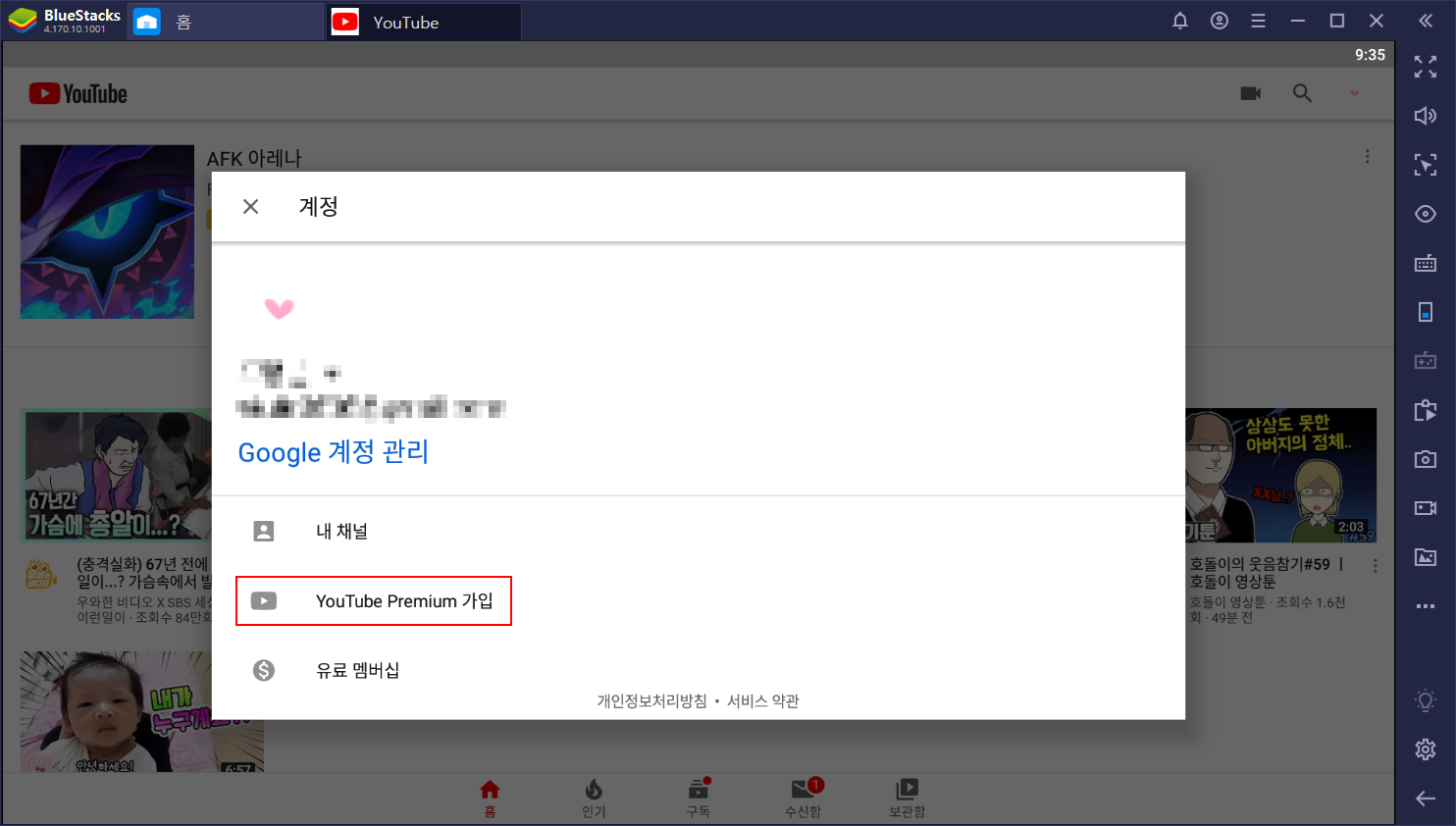This screenshot has width=1456, height=826.
Task: Open the 홈 bottom navigation tab
Action: (x=490, y=799)
